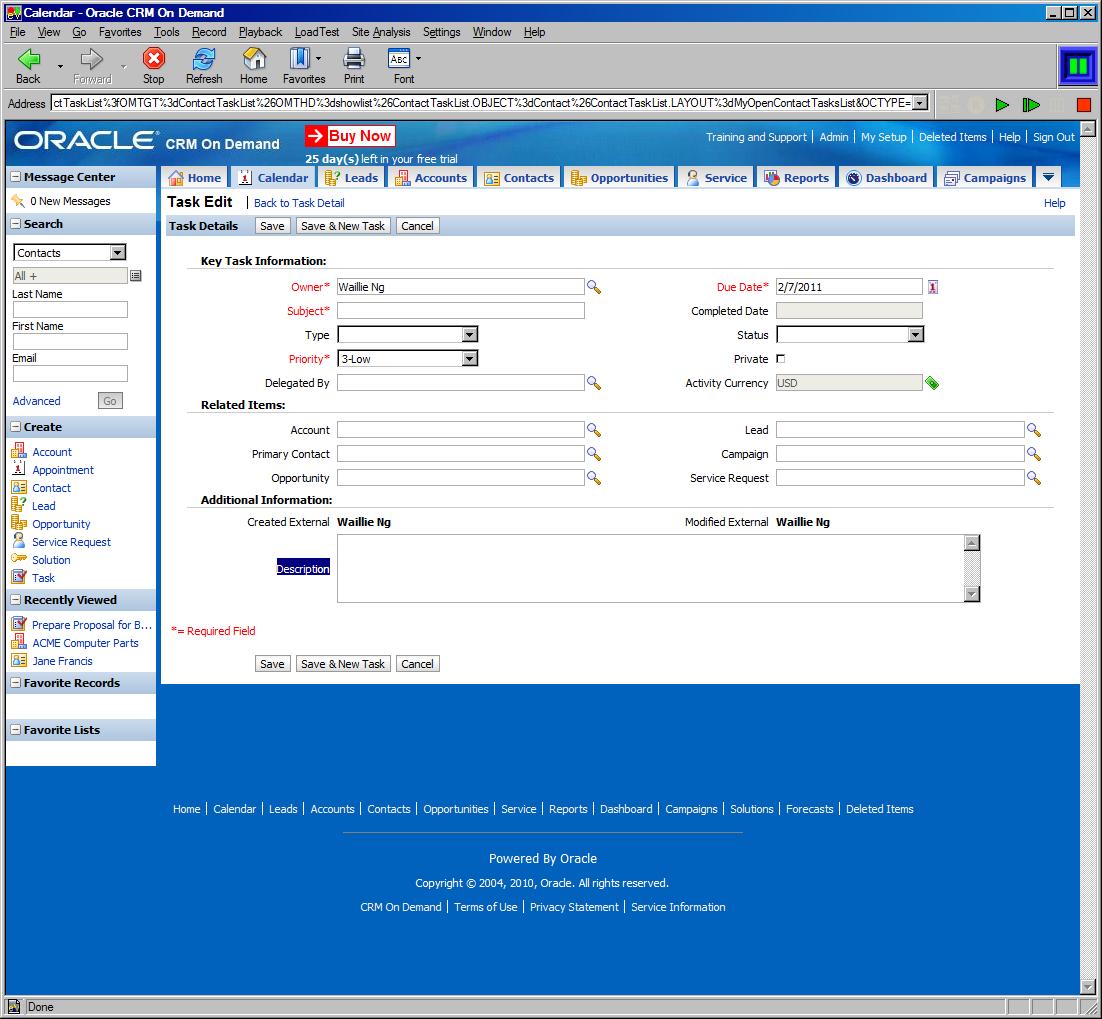
Task: Open the Due Date calendar picker
Action: pyautogui.click(x=933, y=287)
